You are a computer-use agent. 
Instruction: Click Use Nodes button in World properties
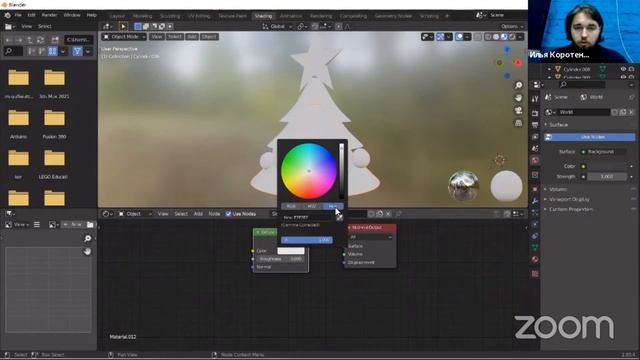pos(590,137)
